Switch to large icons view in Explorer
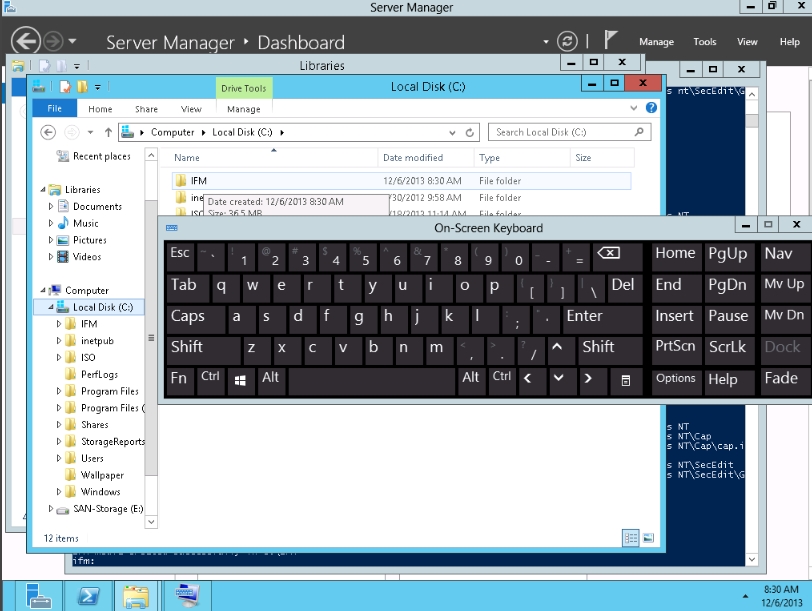Screen dimensions: 812x611 [x=647, y=538]
